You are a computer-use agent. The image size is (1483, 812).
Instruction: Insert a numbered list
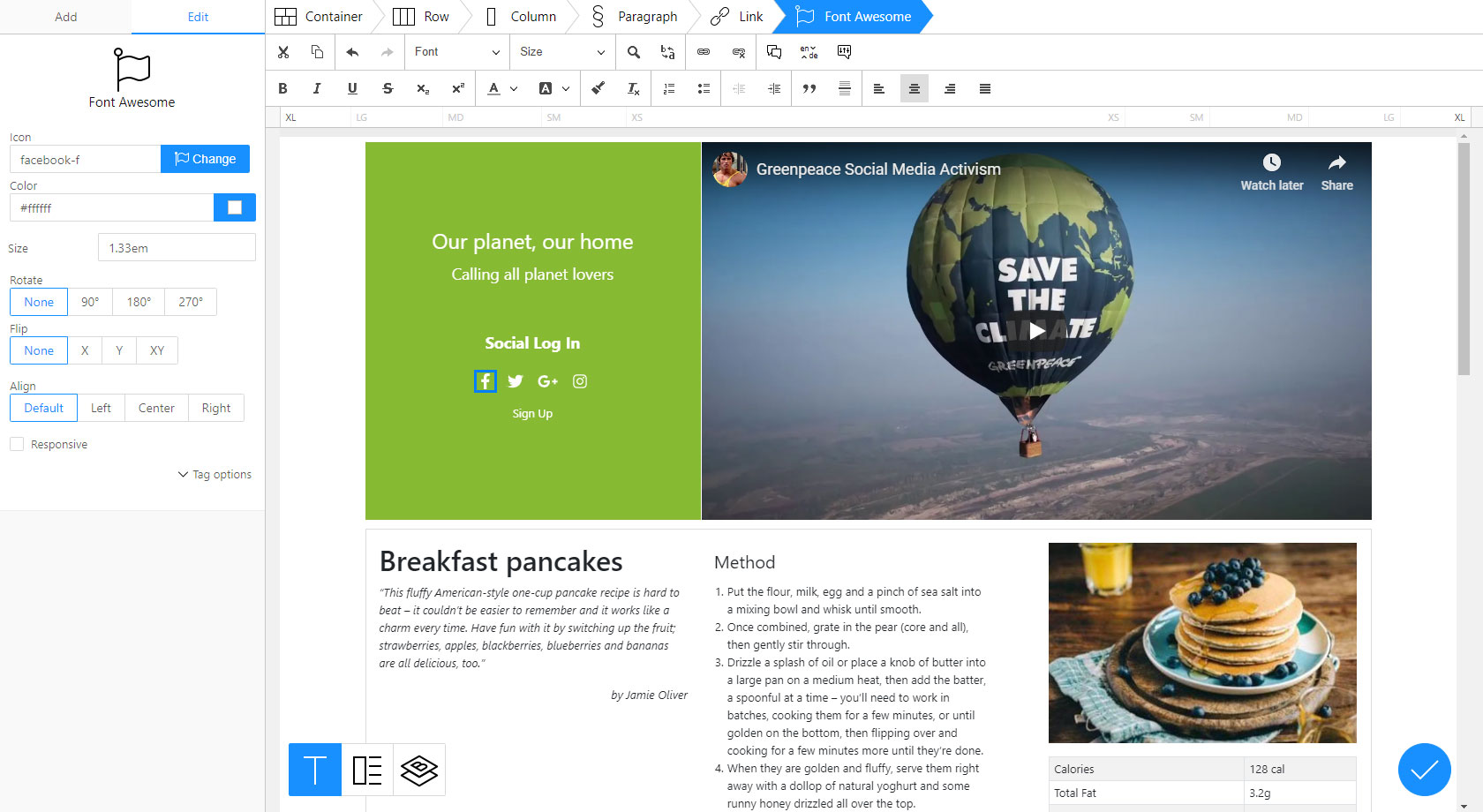669,88
